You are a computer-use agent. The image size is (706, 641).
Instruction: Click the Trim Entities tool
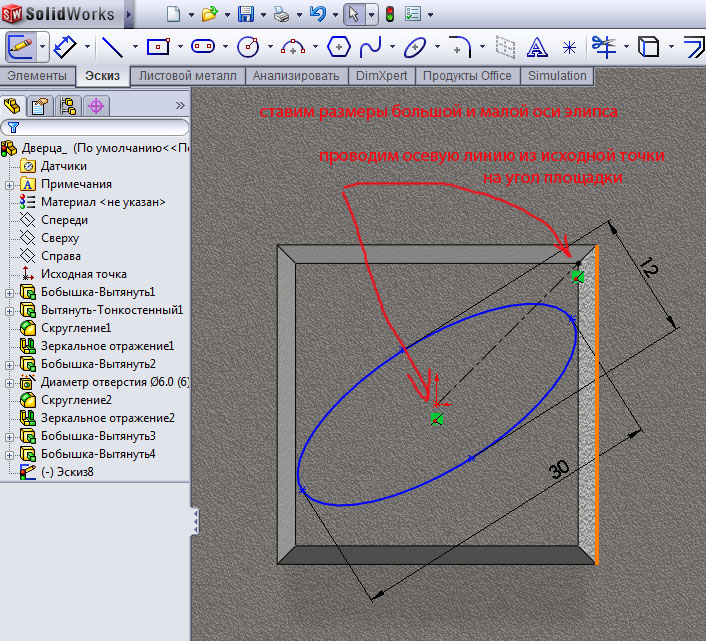[x=602, y=47]
